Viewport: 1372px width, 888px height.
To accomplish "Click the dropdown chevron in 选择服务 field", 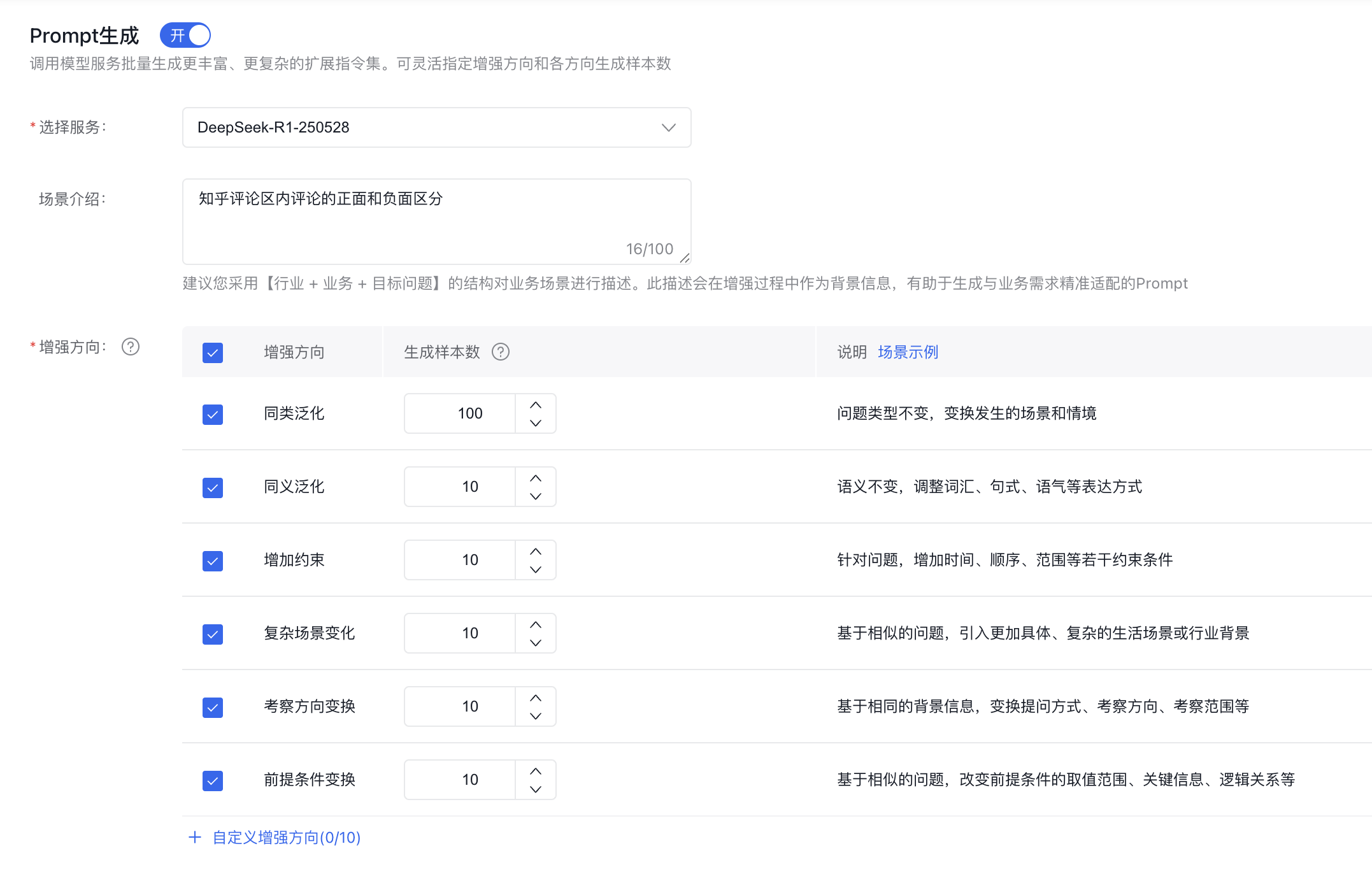I will (x=668, y=127).
